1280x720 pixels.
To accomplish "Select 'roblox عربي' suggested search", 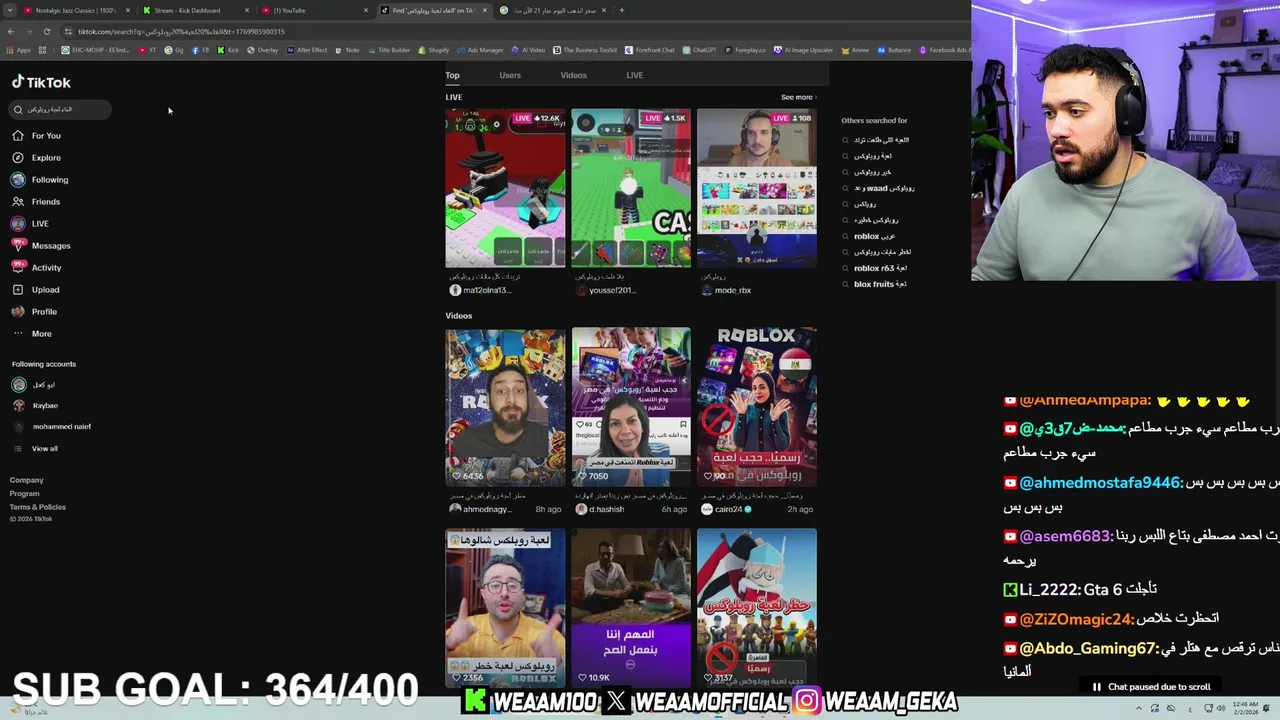I will pyautogui.click(x=870, y=236).
